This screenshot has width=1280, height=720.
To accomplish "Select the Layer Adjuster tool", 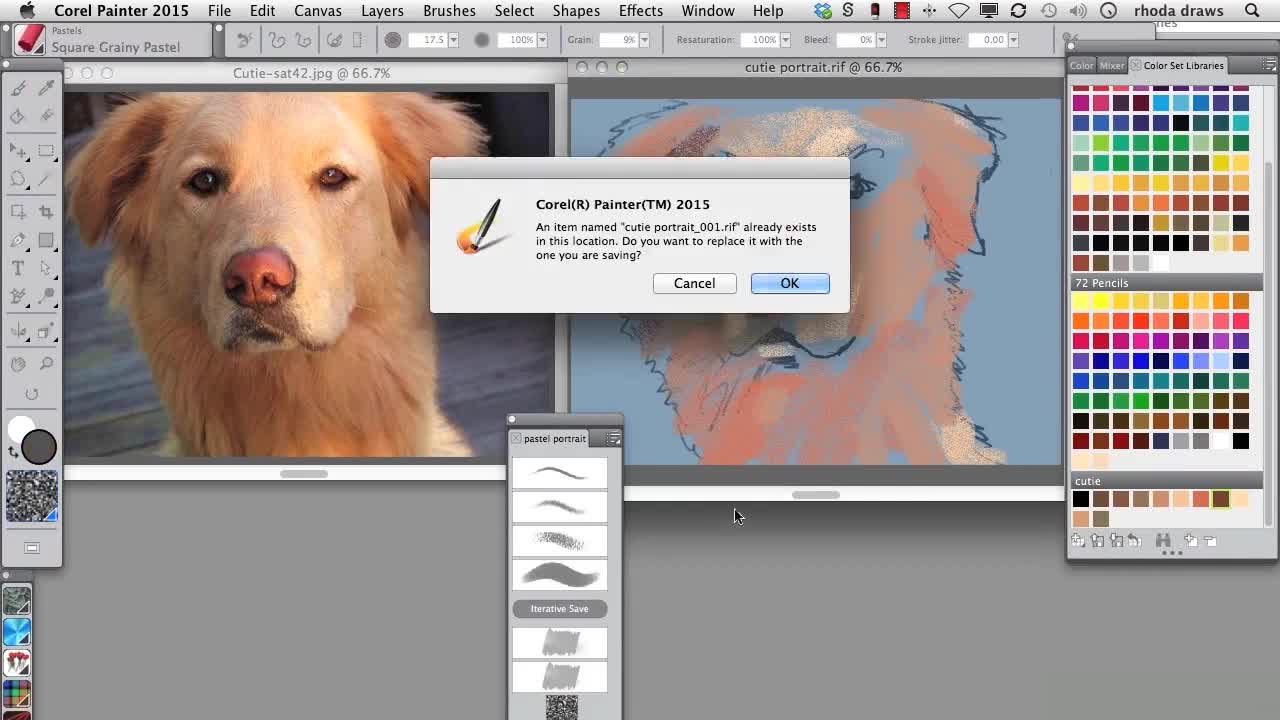I will click(x=18, y=151).
